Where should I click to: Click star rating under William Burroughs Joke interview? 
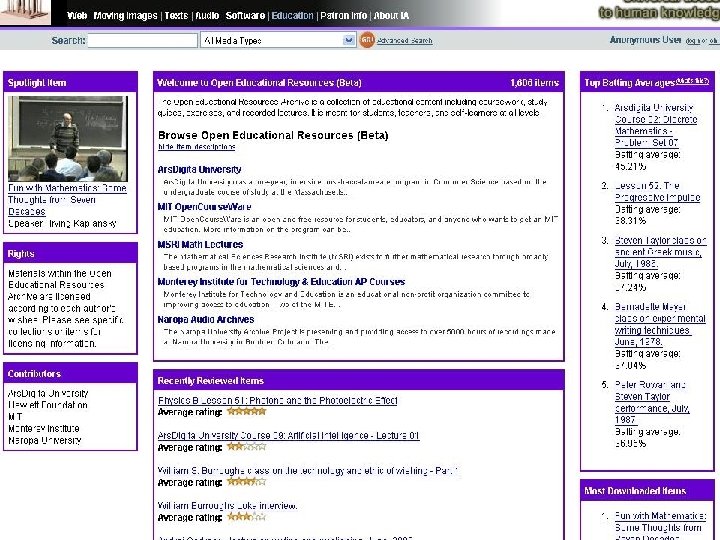pos(247,517)
